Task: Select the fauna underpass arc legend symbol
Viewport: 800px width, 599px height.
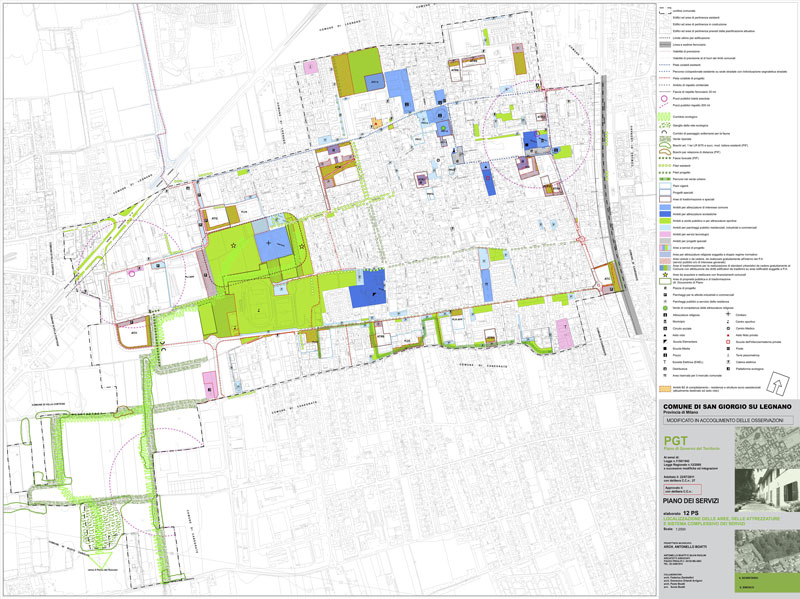Action: (x=665, y=132)
